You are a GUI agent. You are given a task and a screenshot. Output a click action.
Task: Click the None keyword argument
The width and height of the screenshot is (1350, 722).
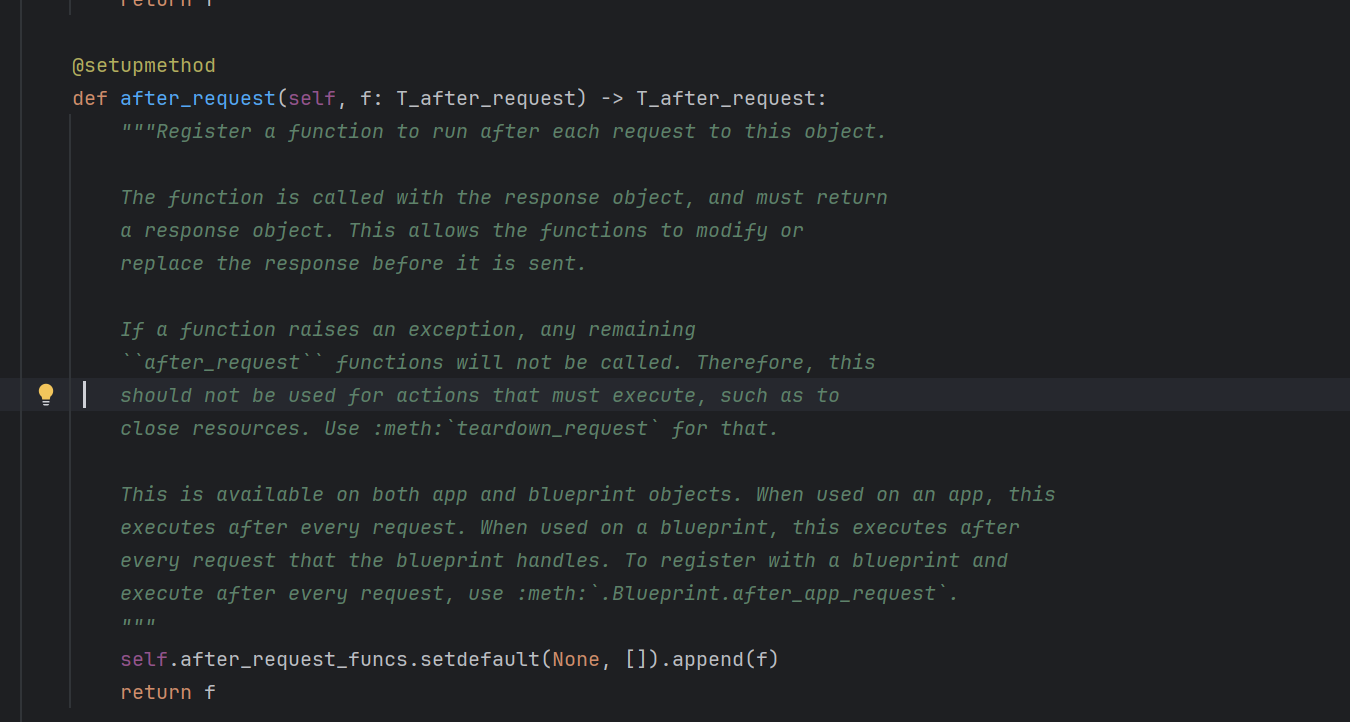tap(576, 659)
